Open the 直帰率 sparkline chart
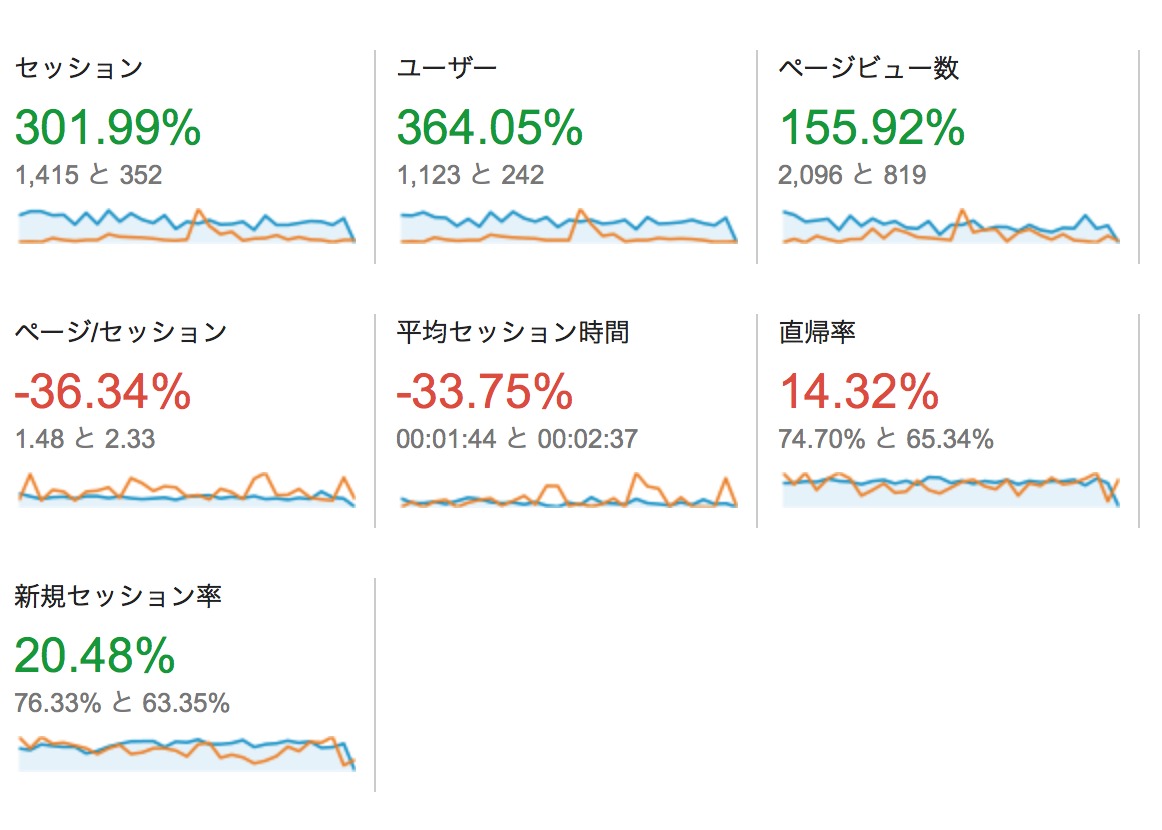 coord(951,490)
